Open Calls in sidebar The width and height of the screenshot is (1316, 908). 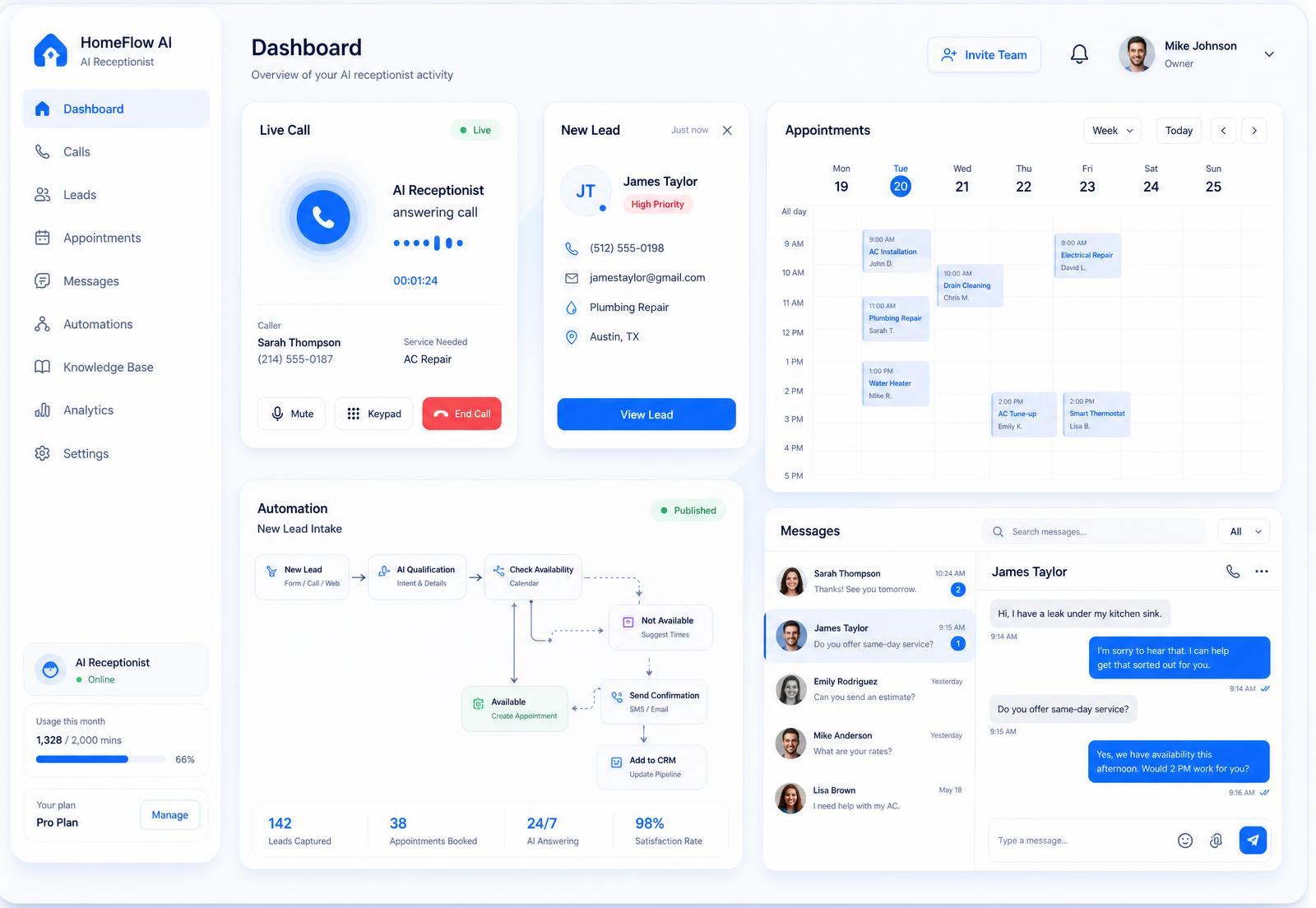116,152
